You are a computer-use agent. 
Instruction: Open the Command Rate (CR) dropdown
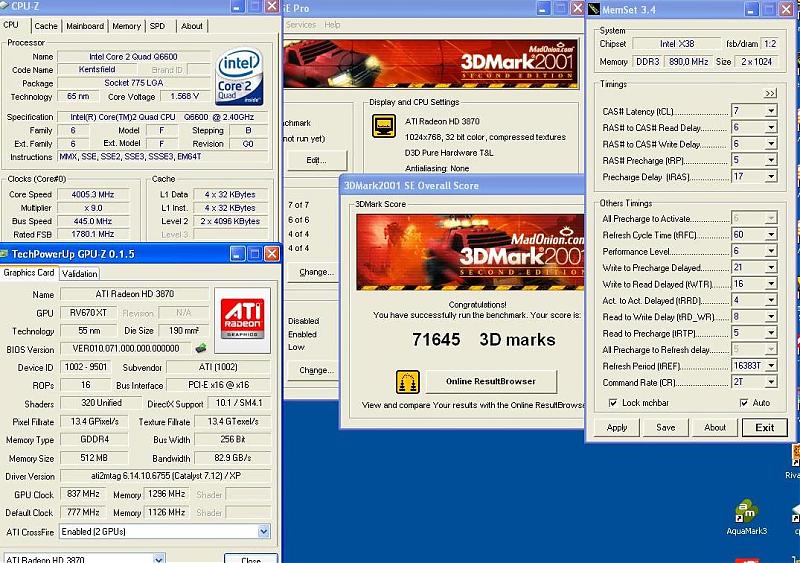click(771, 382)
